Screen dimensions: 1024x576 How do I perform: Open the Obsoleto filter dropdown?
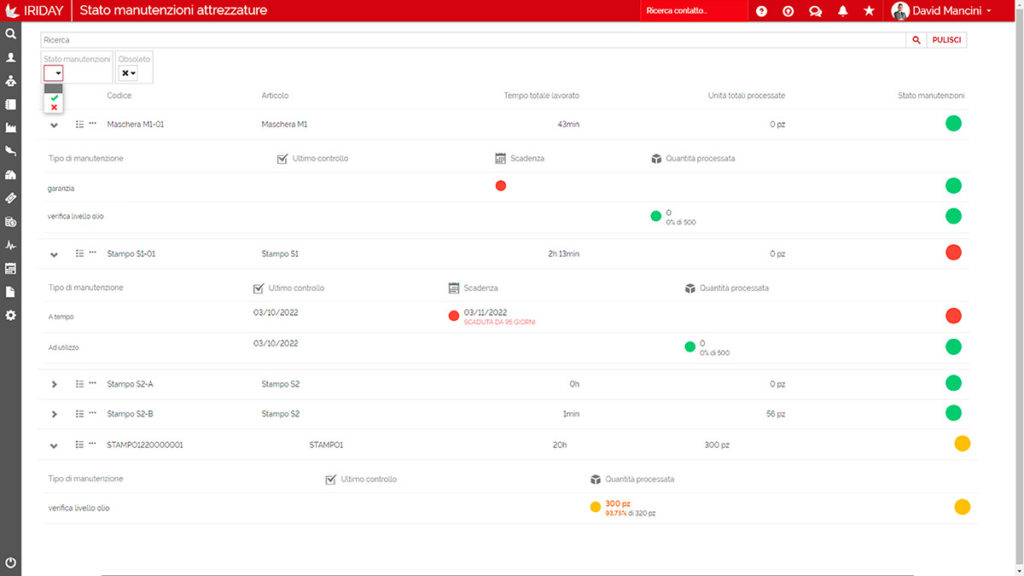[x=129, y=73]
